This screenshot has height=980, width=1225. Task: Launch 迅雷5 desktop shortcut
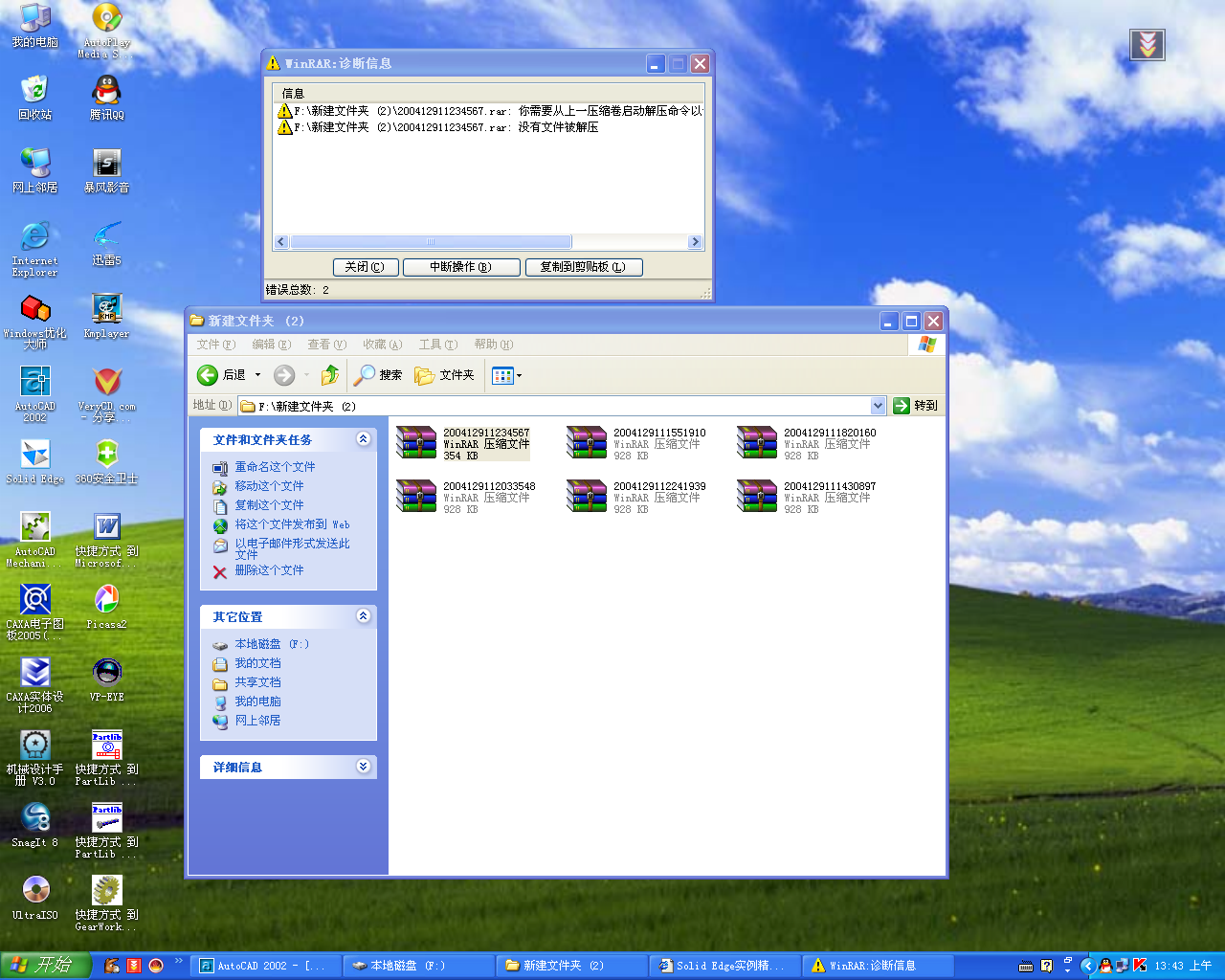106,243
